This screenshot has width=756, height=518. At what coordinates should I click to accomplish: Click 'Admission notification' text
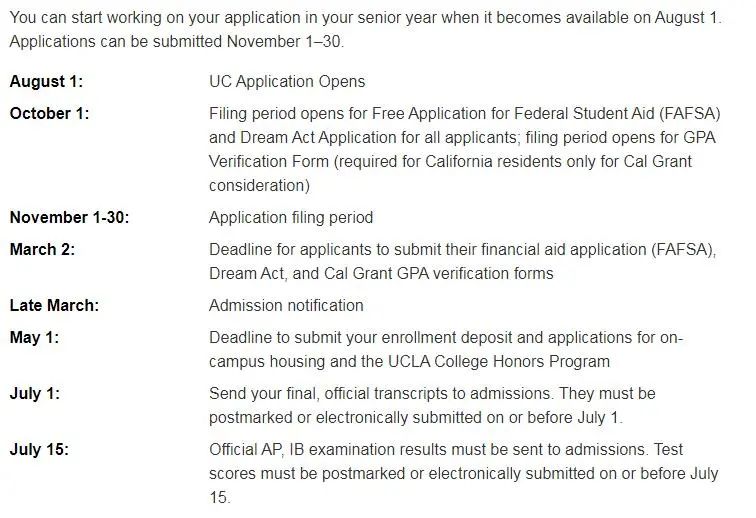coord(286,306)
